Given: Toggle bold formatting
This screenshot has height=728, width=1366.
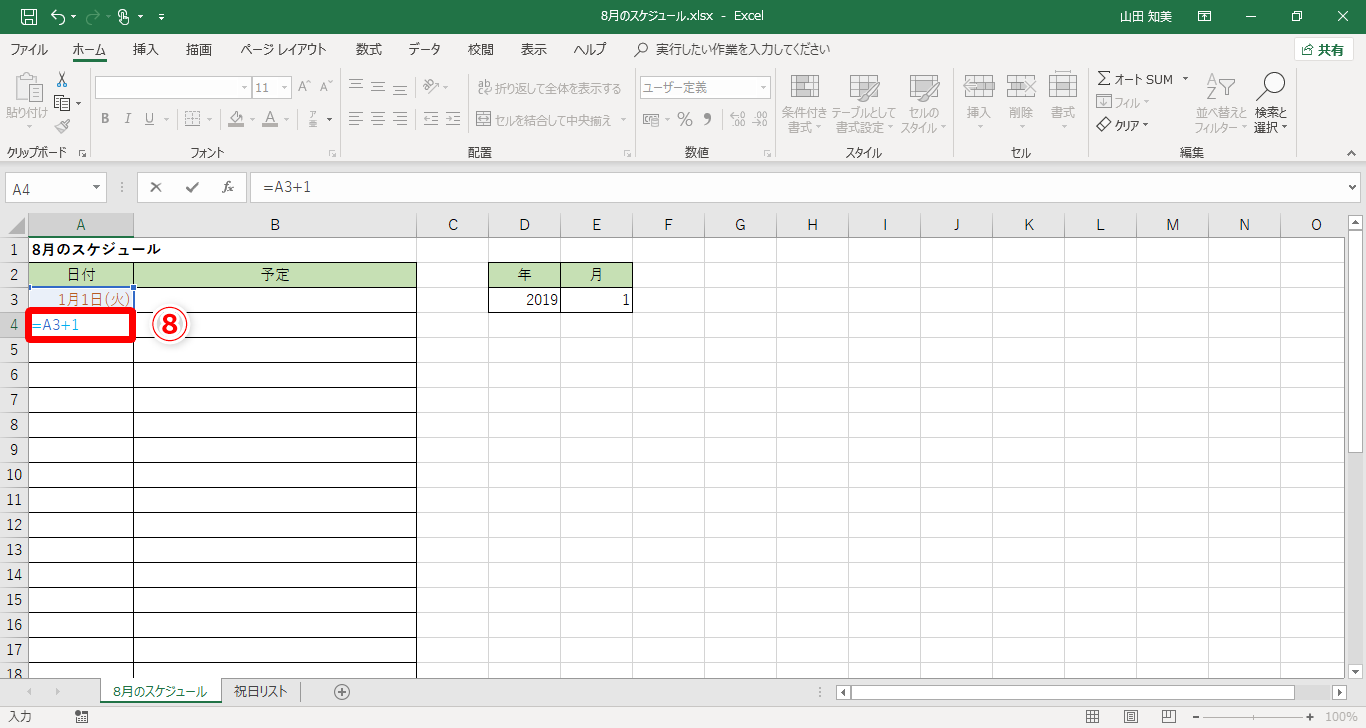Looking at the screenshot, I should click(105, 119).
